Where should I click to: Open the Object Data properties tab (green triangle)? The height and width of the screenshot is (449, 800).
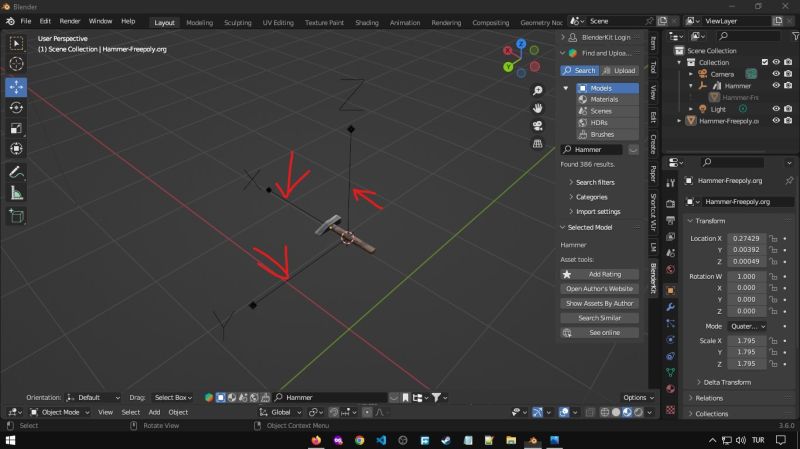click(670, 372)
